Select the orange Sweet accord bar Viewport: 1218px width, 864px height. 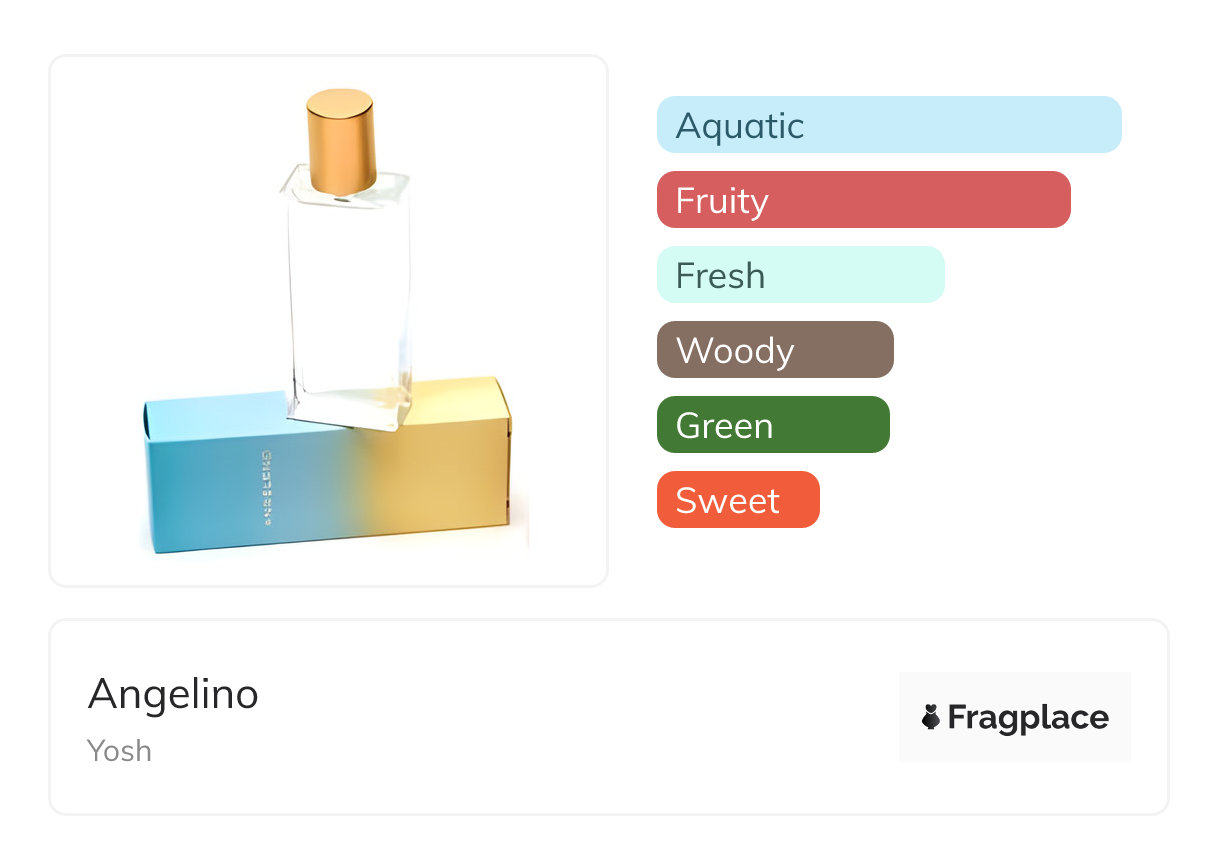[737, 500]
